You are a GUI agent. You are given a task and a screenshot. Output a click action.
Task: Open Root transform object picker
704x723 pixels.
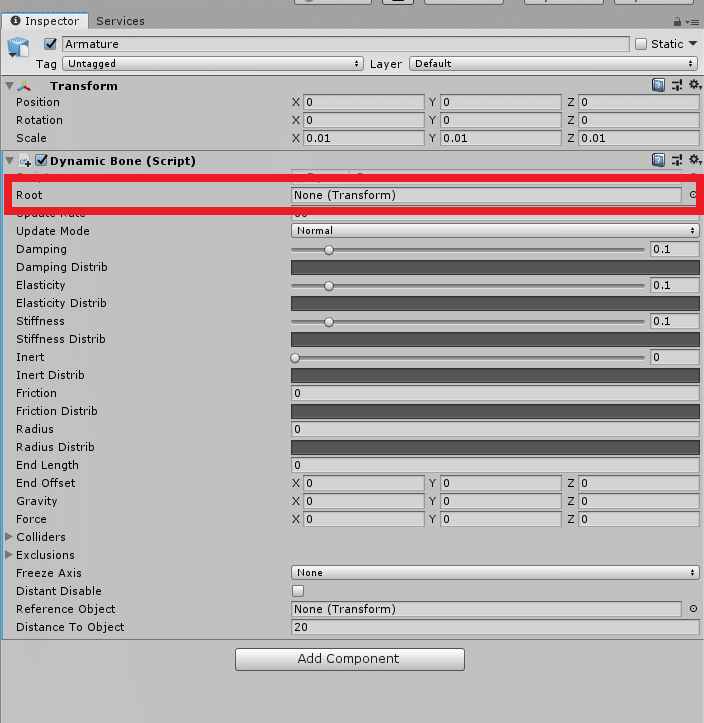(692, 195)
